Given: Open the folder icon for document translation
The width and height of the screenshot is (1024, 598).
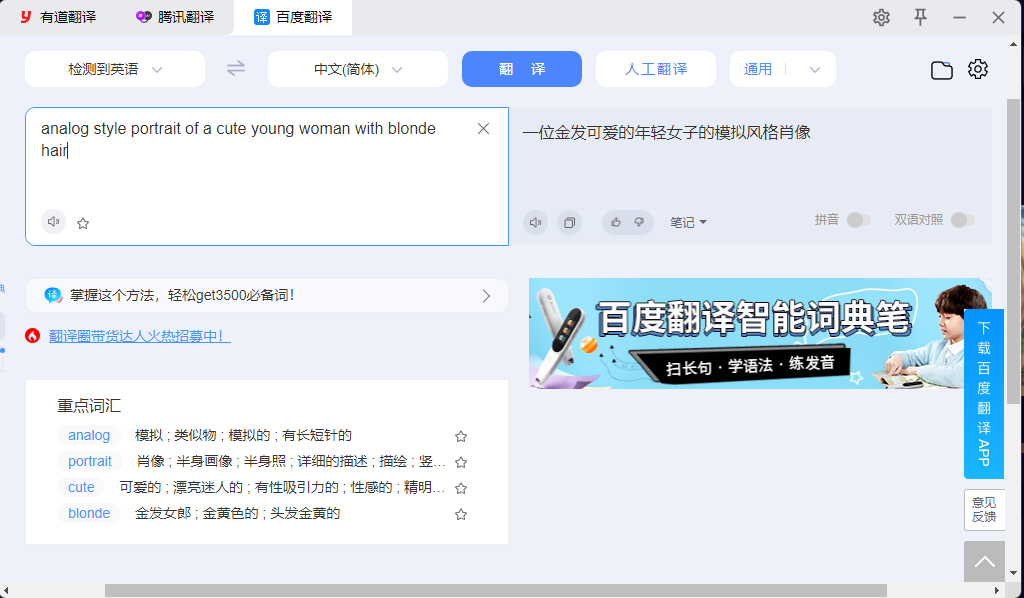Looking at the screenshot, I should 941,70.
